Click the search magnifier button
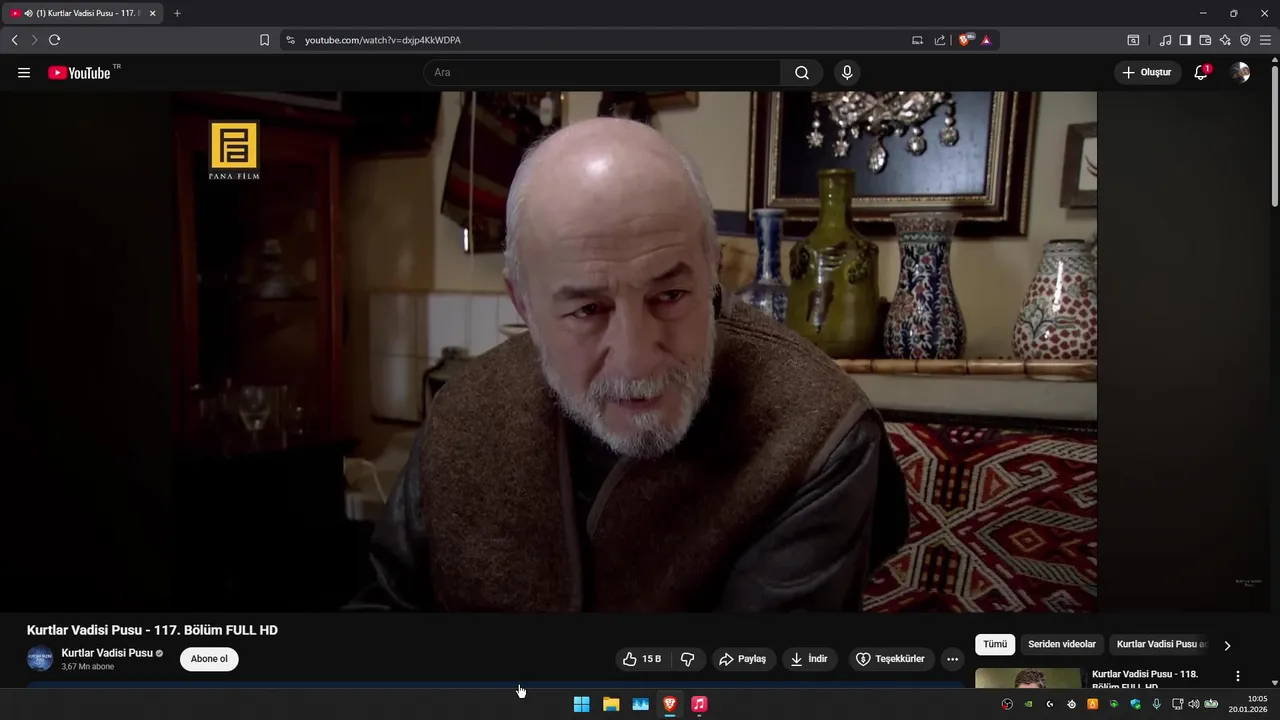The width and height of the screenshot is (1280, 720). click(x=802, y=73)
